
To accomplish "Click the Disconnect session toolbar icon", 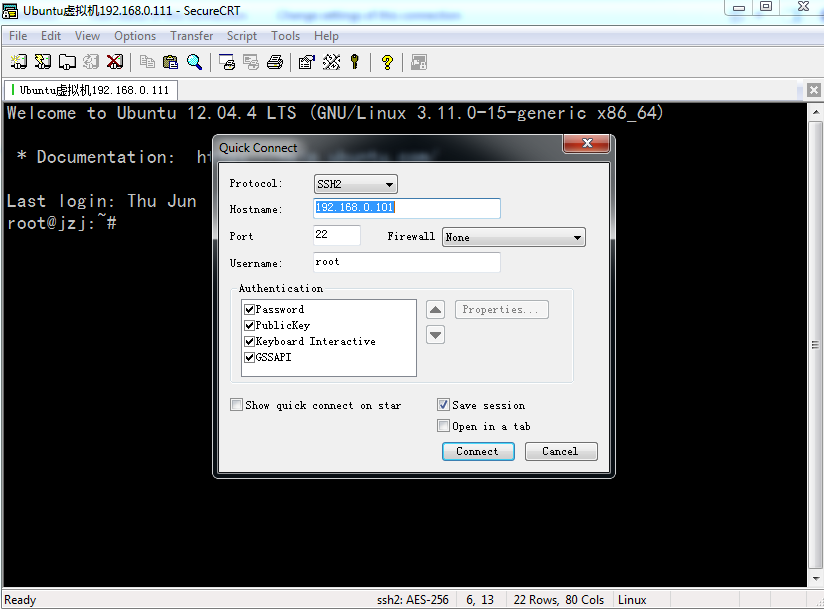I will [115, 62].
